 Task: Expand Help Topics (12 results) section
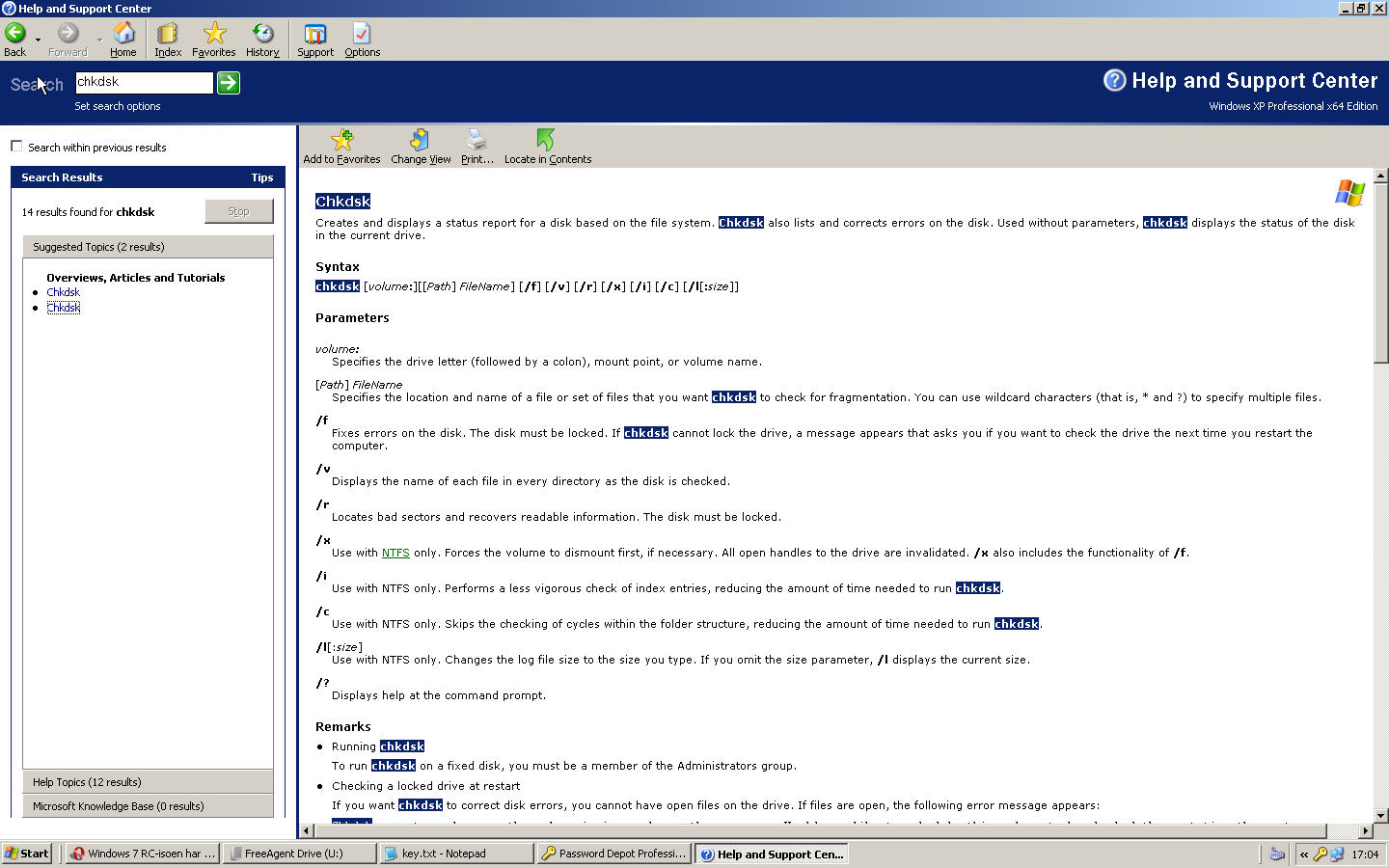pos(148,782)
